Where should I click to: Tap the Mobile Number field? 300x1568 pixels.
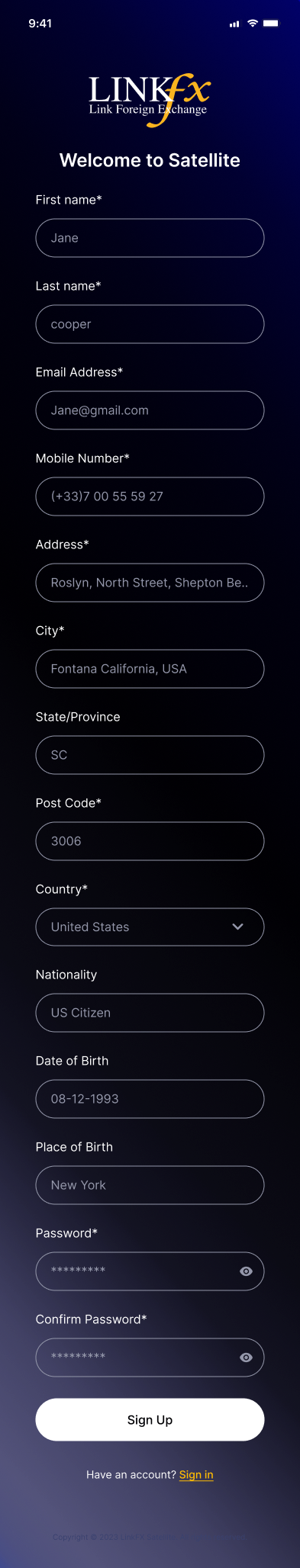pyautogui.click(x=150, y=496)
